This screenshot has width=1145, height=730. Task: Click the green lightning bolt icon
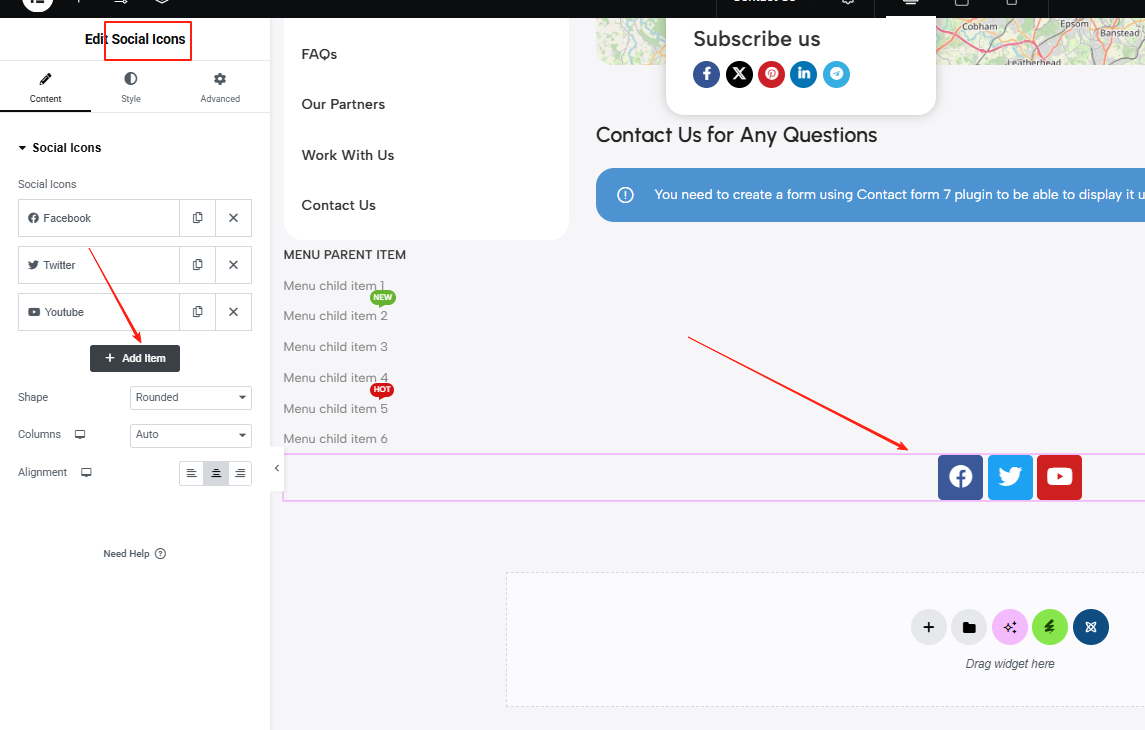1050,627
